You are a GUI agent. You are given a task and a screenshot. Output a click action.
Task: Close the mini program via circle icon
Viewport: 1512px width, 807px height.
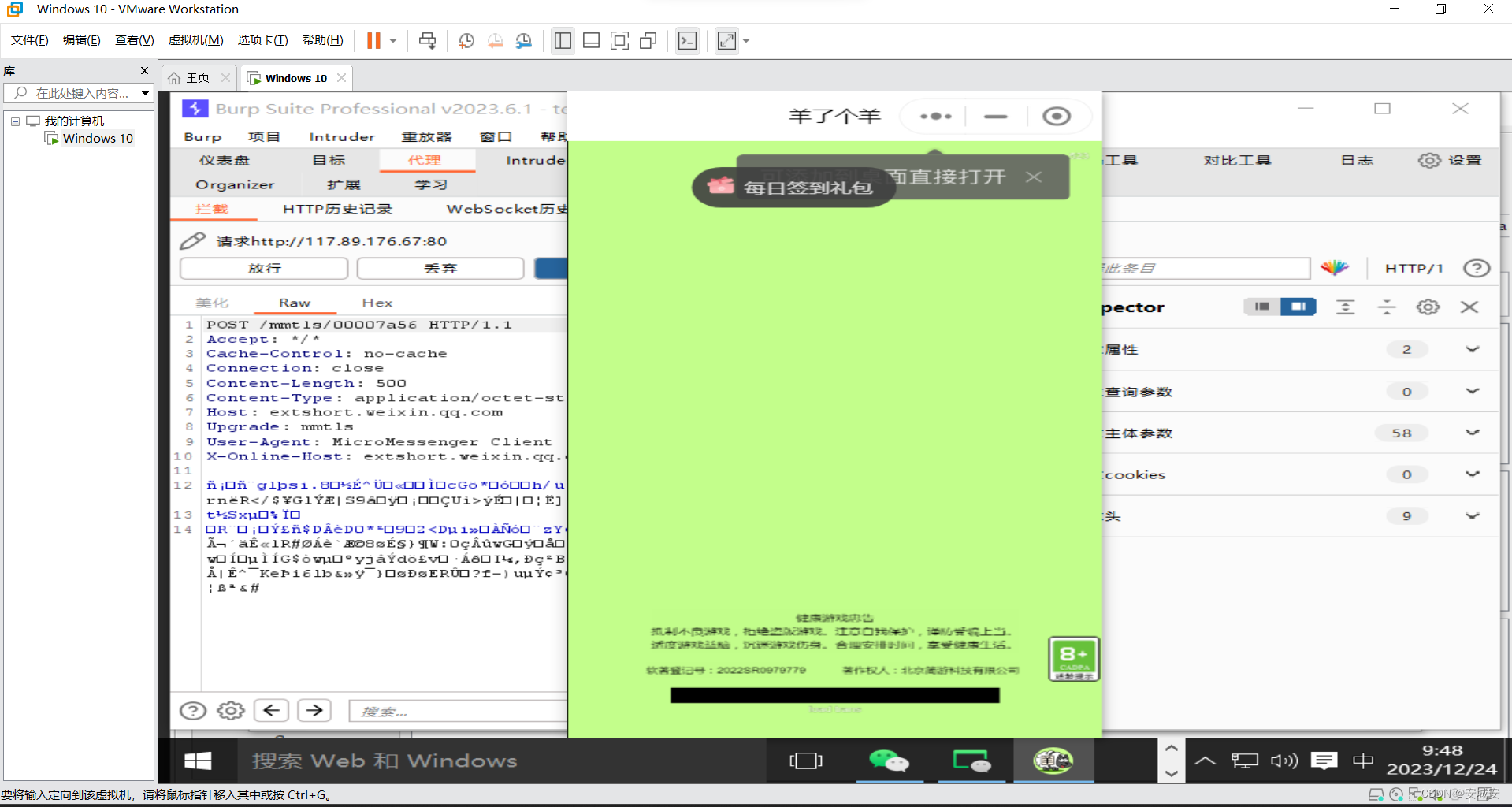1057,117
